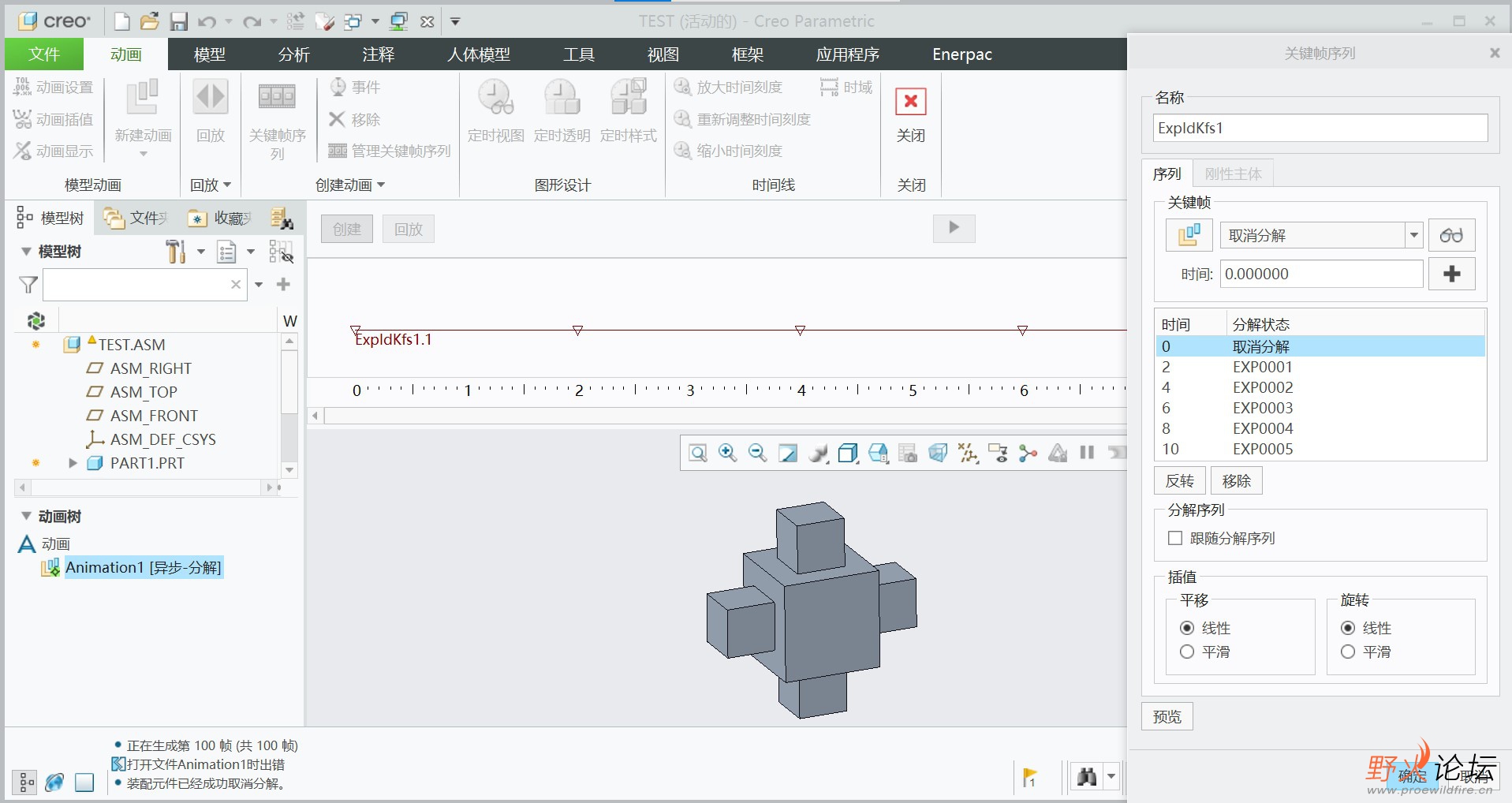Select 平滑 radio under 平移
This screenshot has width=1512, height=803.
[x=1187, y=652]
